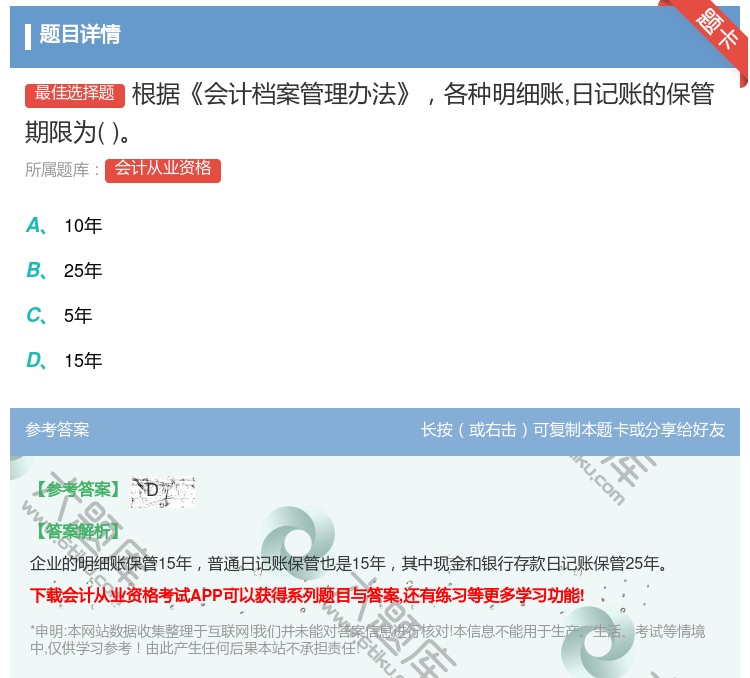The image size is (750, 678).
Task: Select option B 25年
Action: (x=64, y=270)
